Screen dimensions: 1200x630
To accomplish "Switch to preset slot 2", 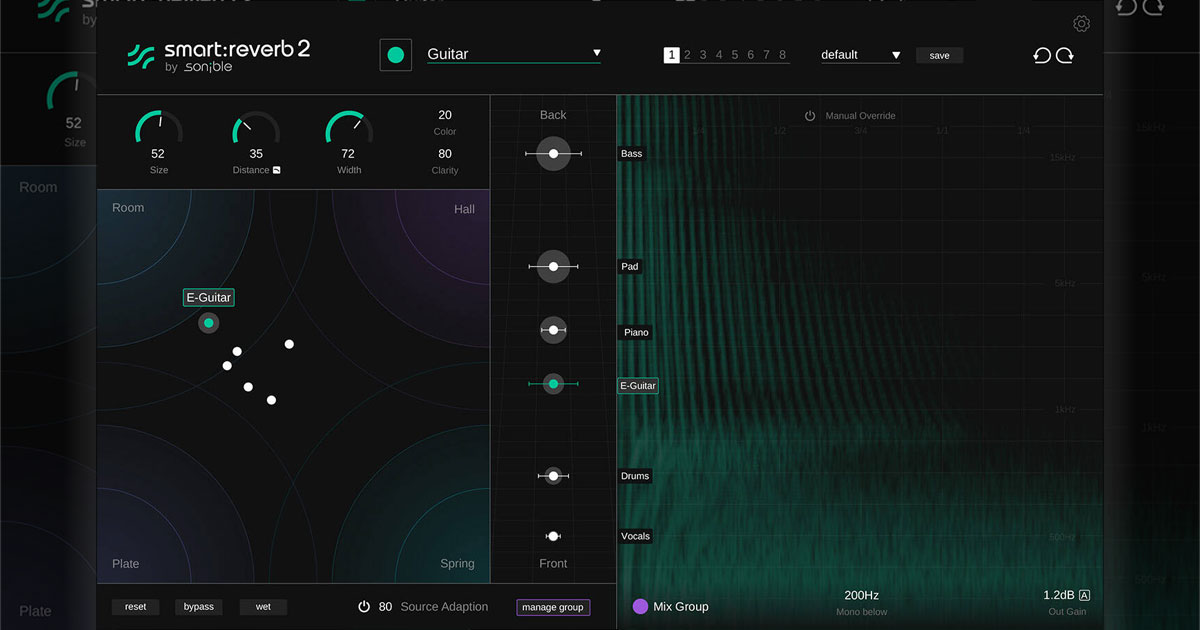I will pyautogui.click(x=688, y=55).
